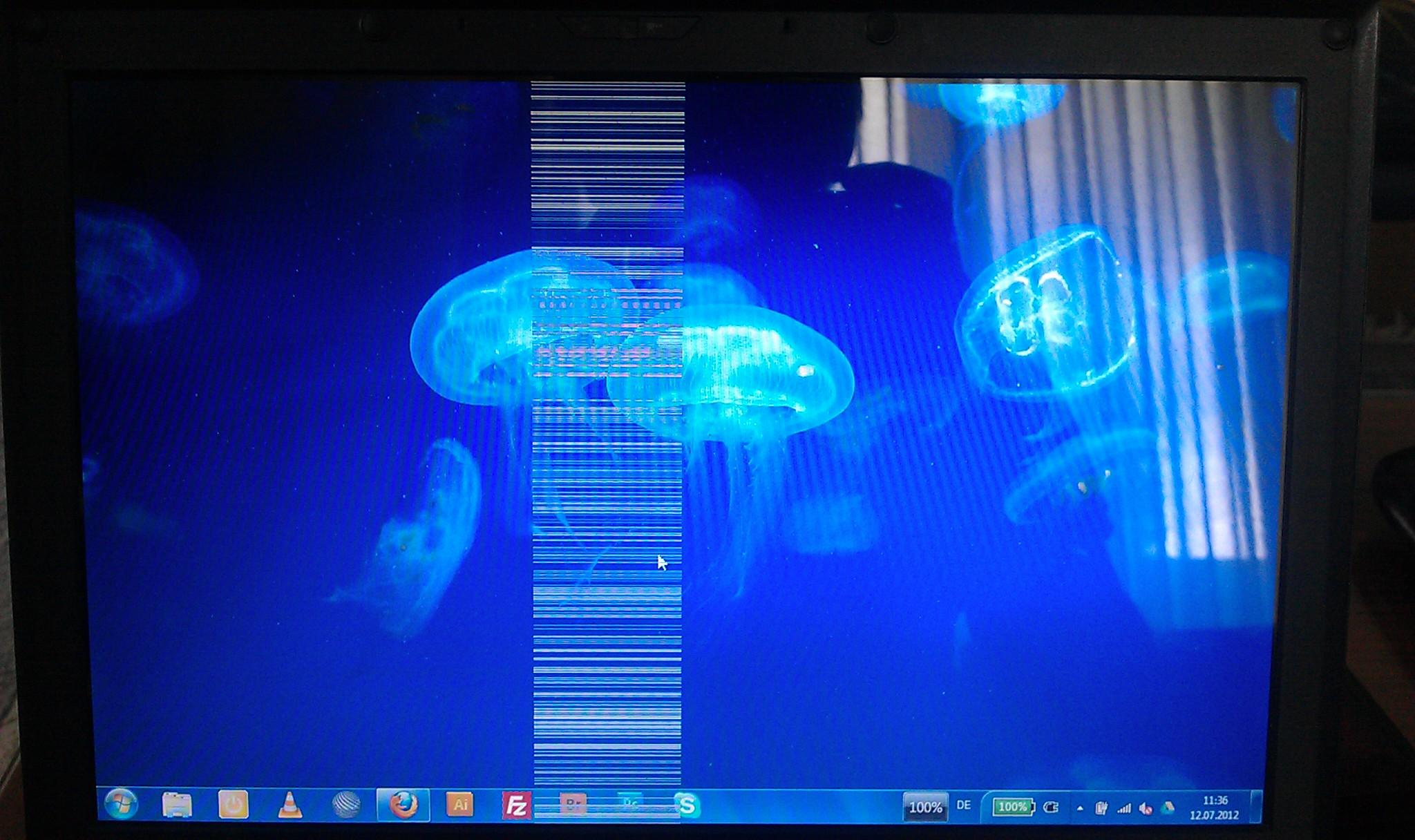Open the network signal strength icon
This screenshot has width=1415, height=840.
(1124, 808)
